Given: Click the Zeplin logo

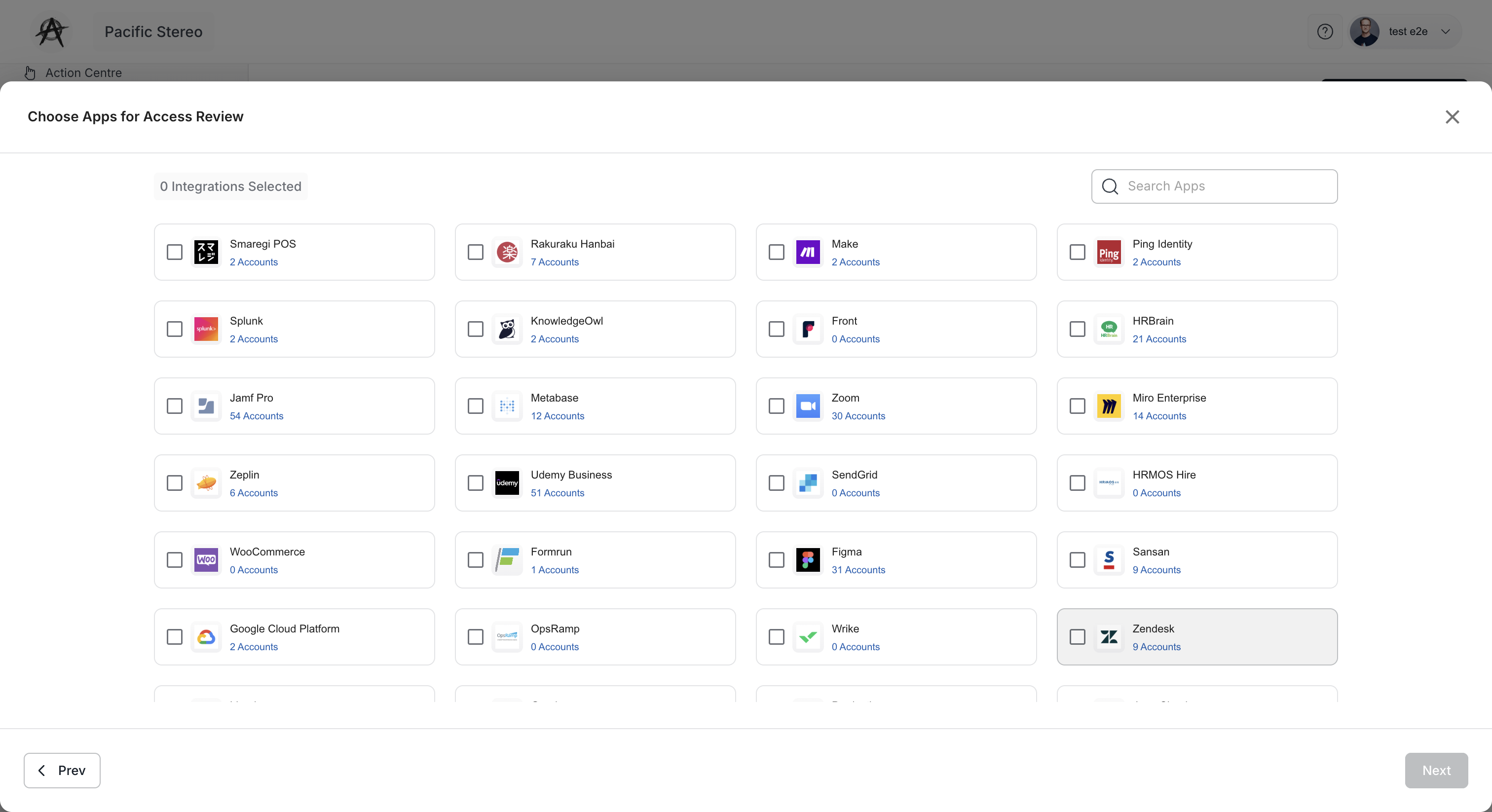Looking at the screenshot, I should pyautogui.click(x=206, y=483).
